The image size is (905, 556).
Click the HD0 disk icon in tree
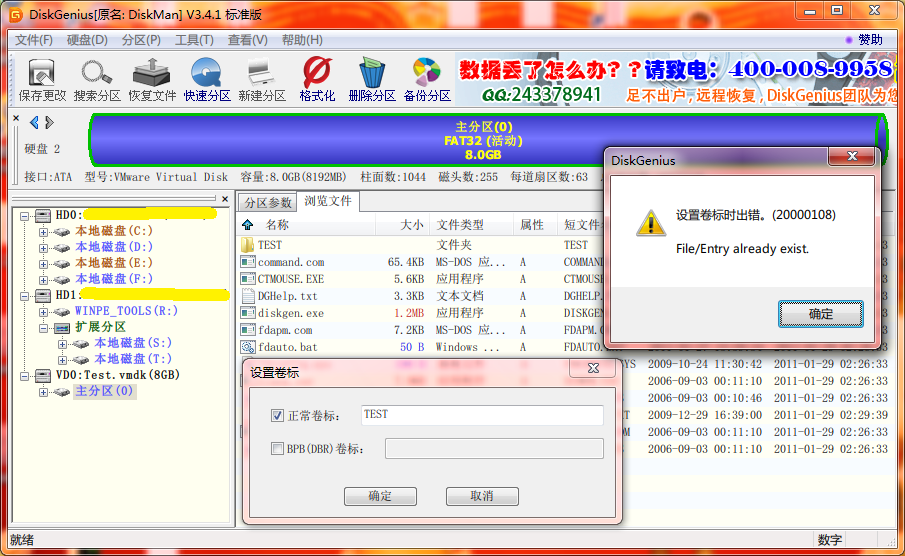43,215
